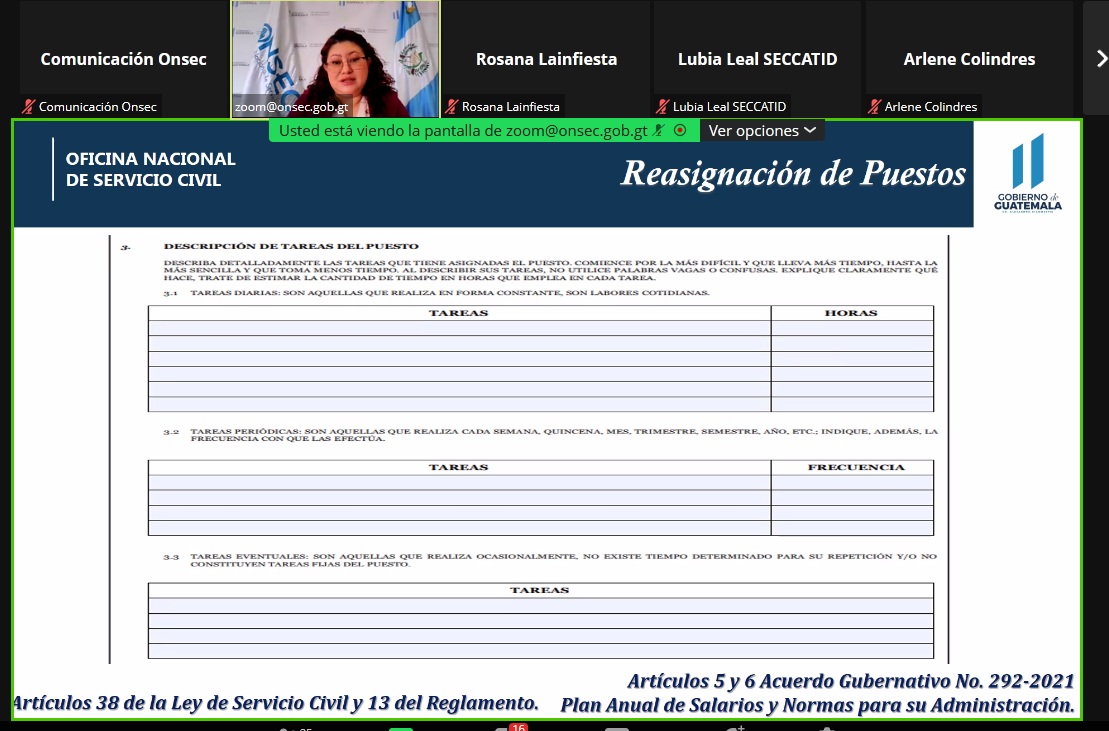Click the HORAS column header
Image resolution: width=1109 pixels, height=731 pixels.
[851, 313]
